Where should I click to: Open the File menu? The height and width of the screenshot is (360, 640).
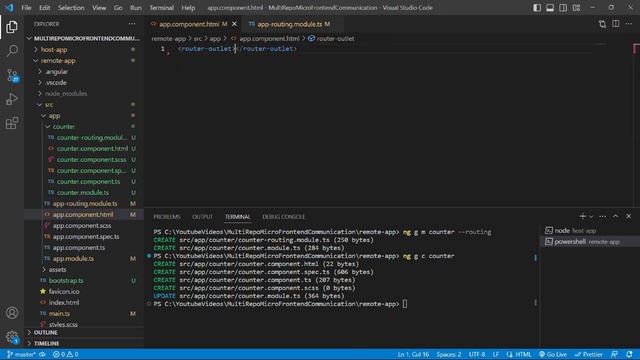[x=26, y=8]
